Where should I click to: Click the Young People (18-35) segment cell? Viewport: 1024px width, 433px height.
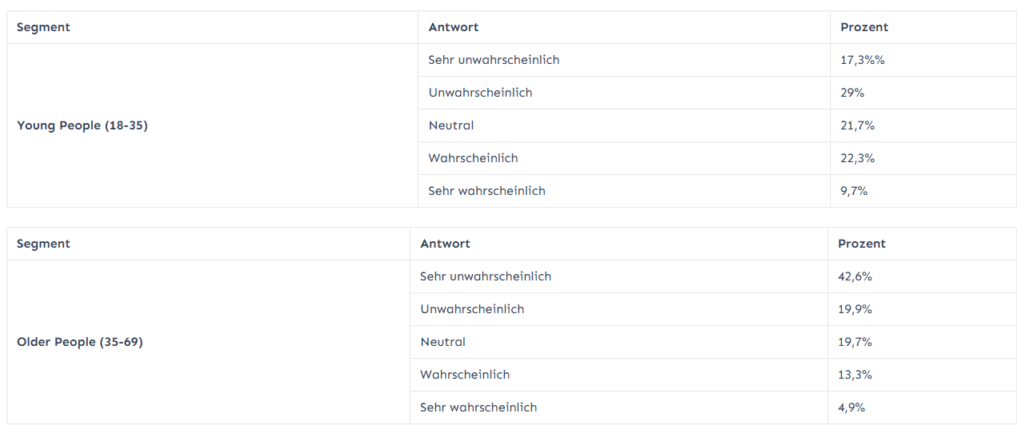(x=83, y=126)
